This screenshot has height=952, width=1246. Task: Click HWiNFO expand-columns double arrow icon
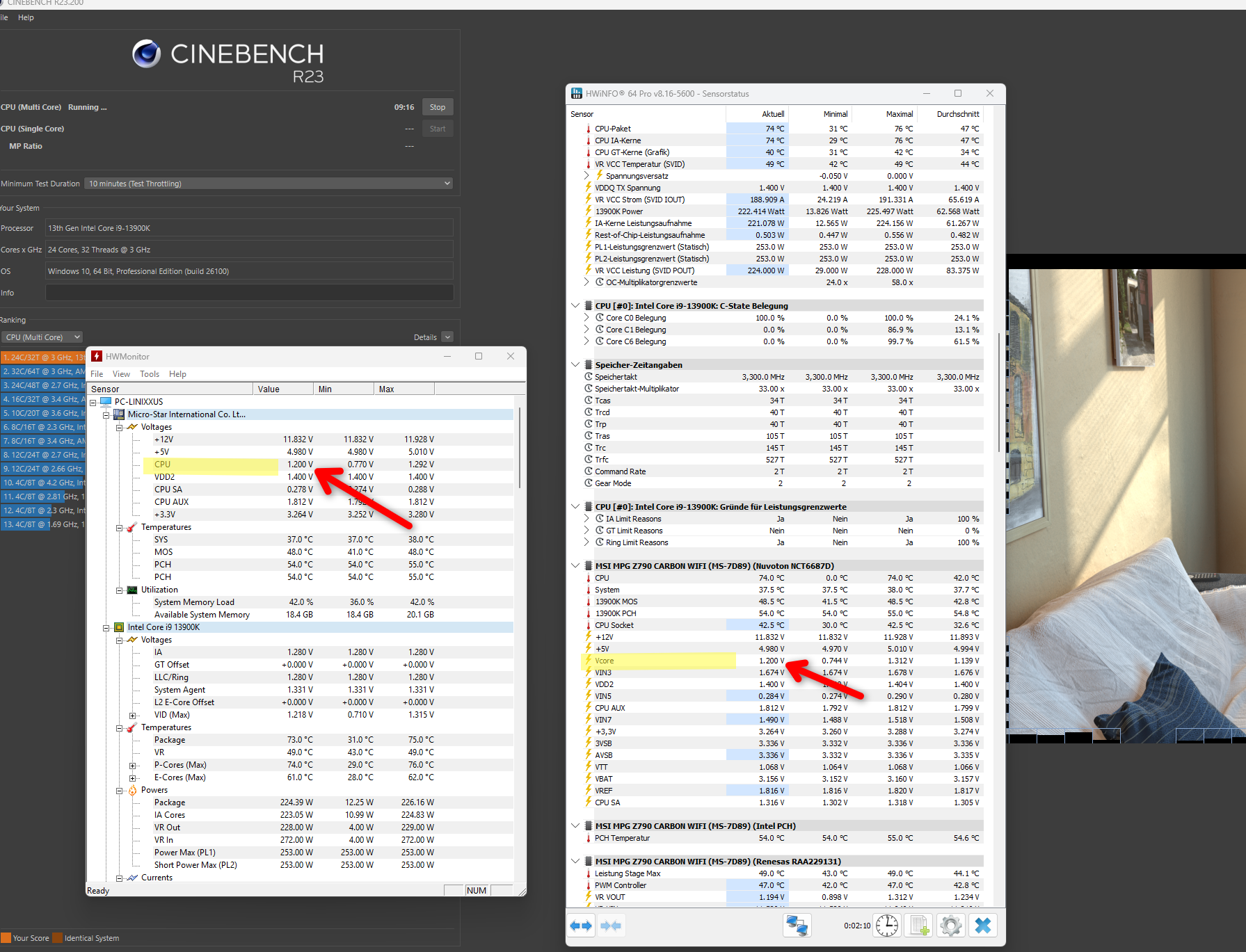tap(581, 926)
